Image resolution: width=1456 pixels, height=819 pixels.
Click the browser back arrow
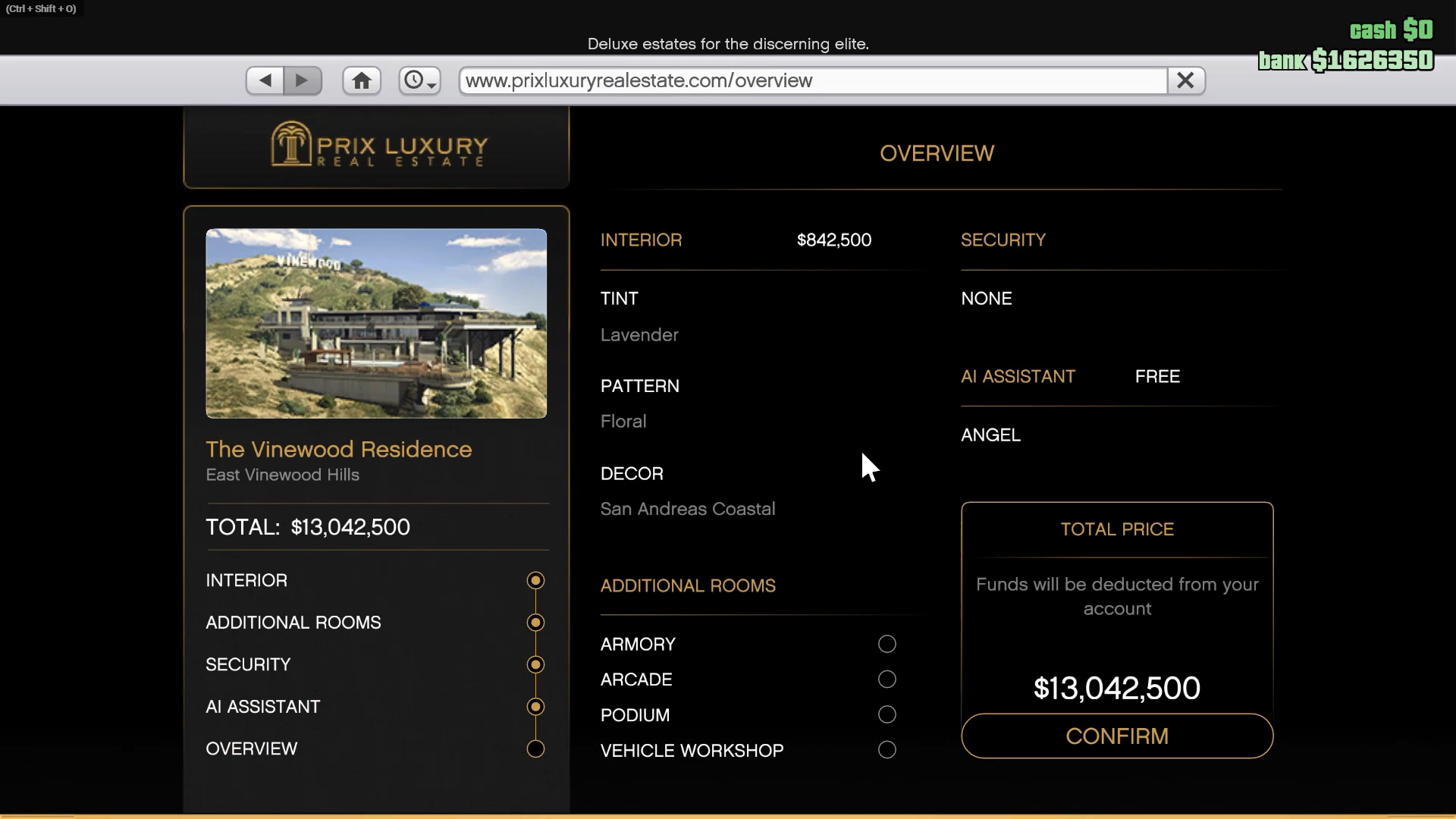pyautogui.click(x=265, y=80)
